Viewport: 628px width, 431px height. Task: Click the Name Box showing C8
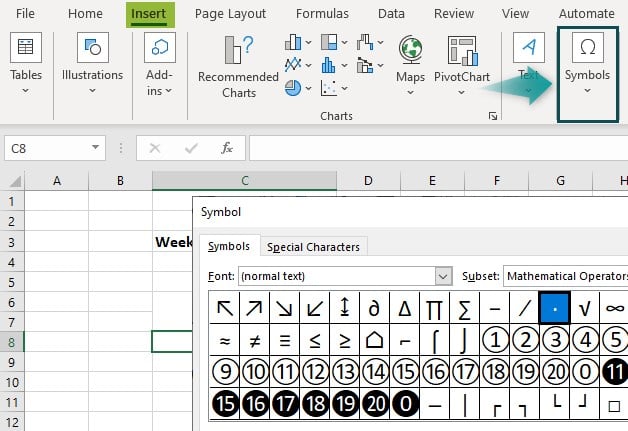pyautogui.click(x=55, y=148)
